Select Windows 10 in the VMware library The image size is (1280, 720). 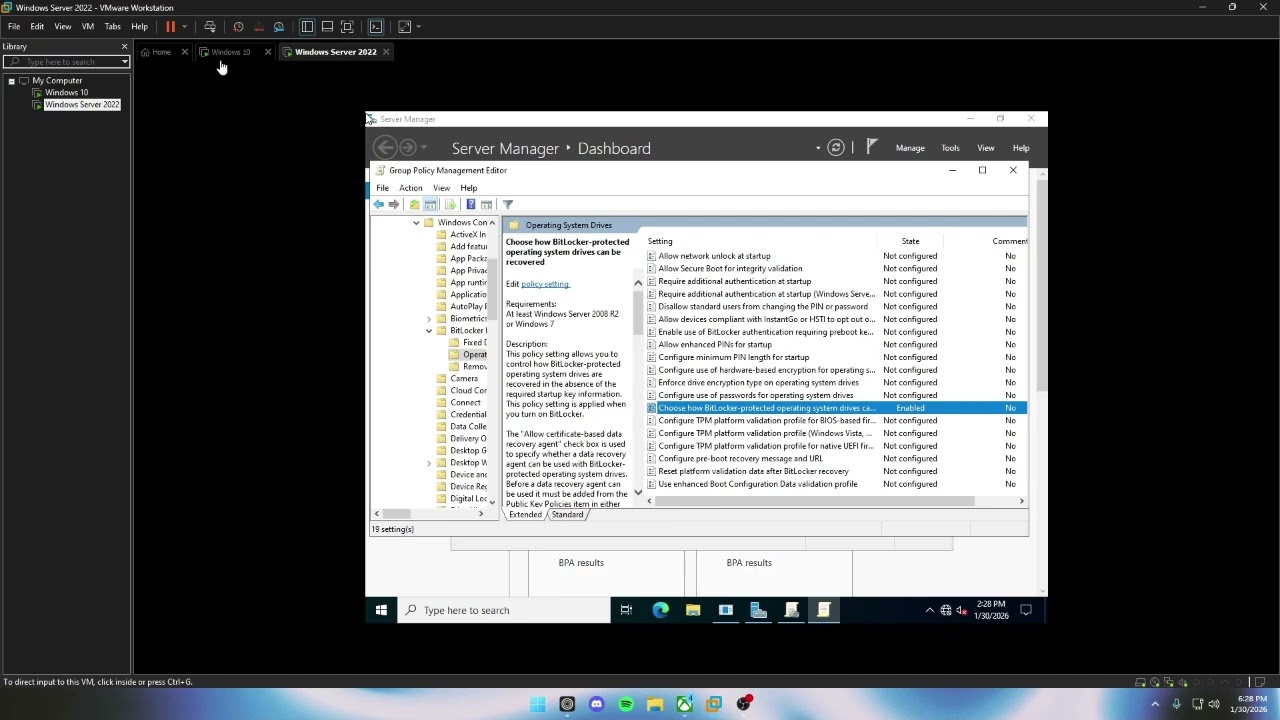[66, 93]
